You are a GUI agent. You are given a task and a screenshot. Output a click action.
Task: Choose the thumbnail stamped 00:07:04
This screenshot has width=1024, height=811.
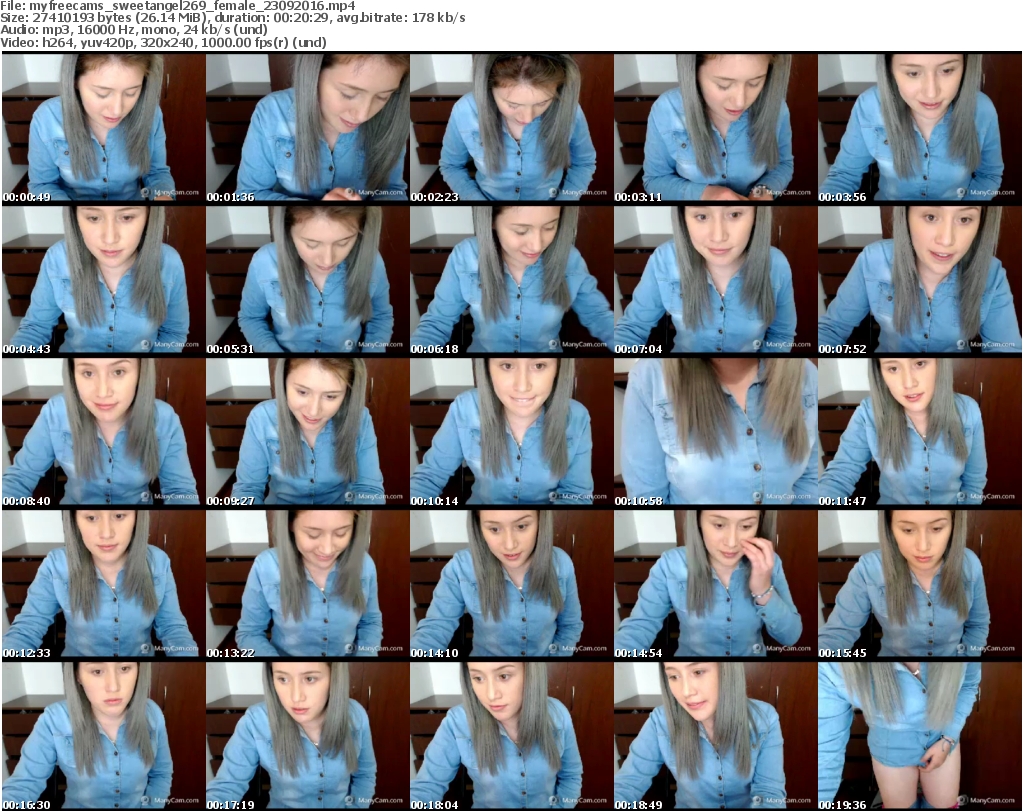[716, 280]
